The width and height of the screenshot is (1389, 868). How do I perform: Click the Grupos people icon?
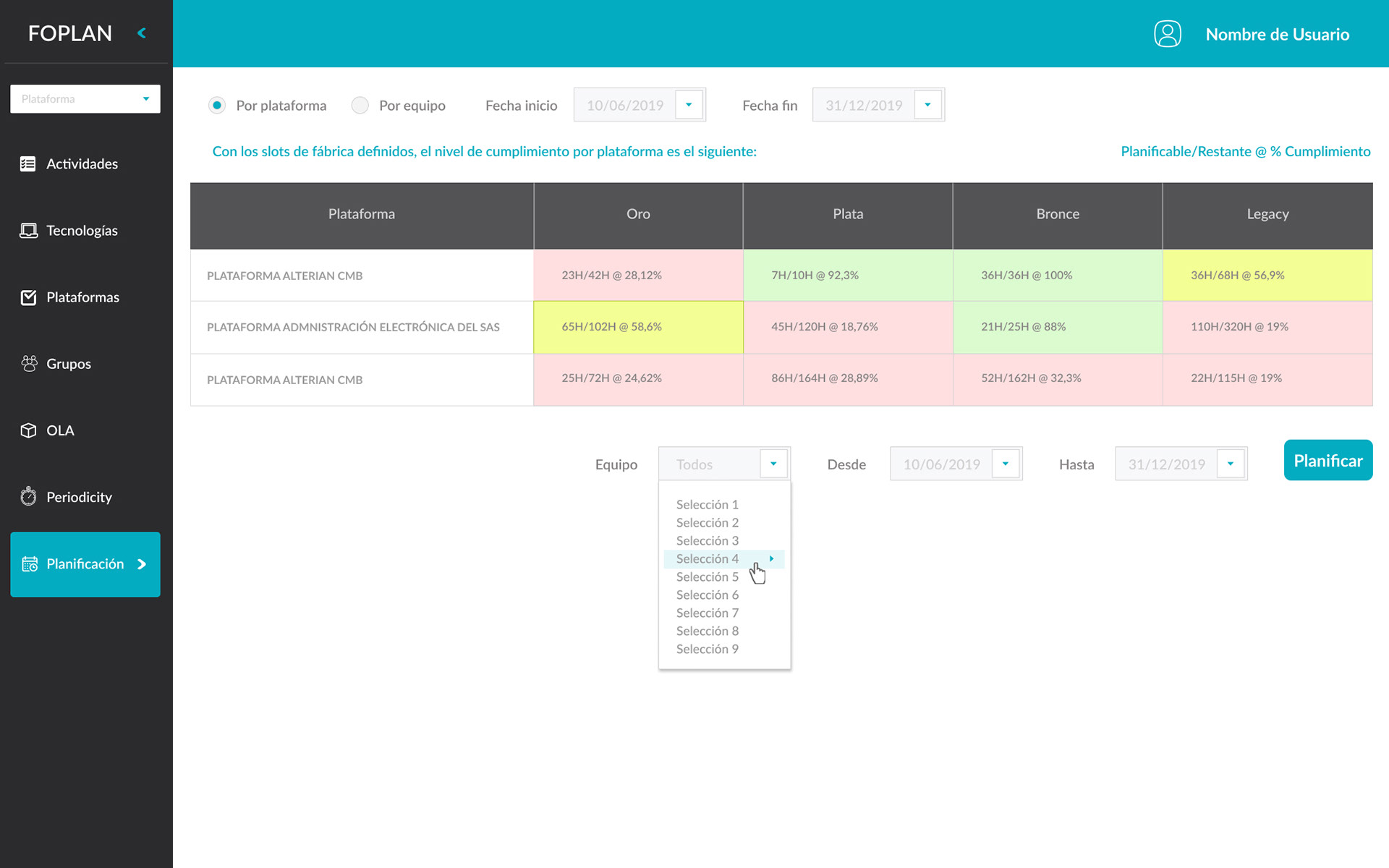click(29, 364)
